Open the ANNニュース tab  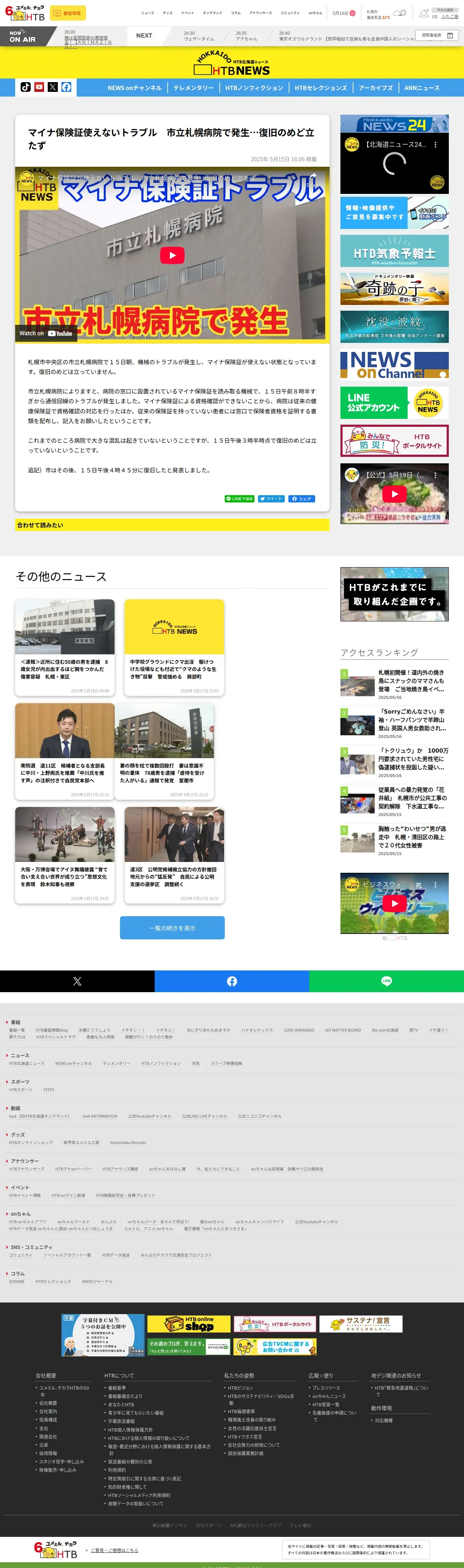pyautogui.click(x=422, y=88)
